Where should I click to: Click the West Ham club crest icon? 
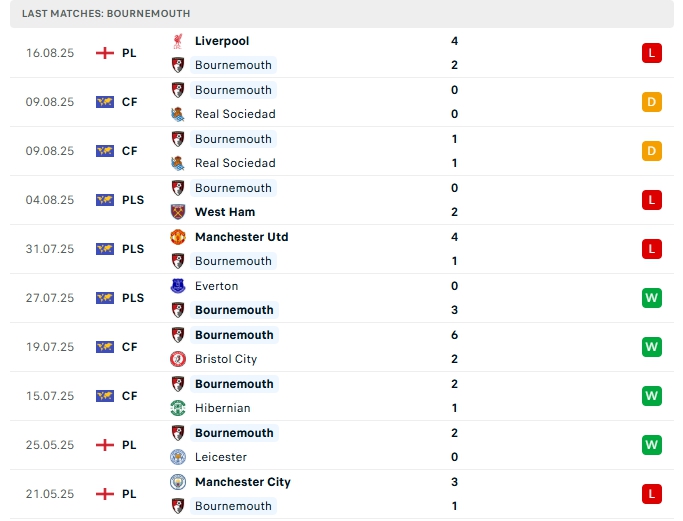click(178, 212)
